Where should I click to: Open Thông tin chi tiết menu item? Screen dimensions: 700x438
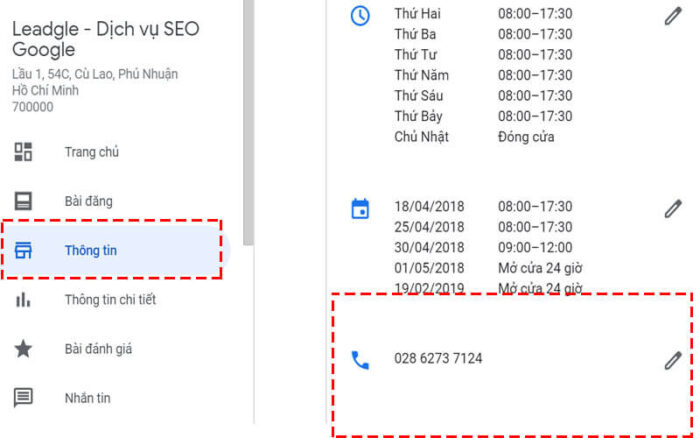pyautogui.click(x=110, y=300)
